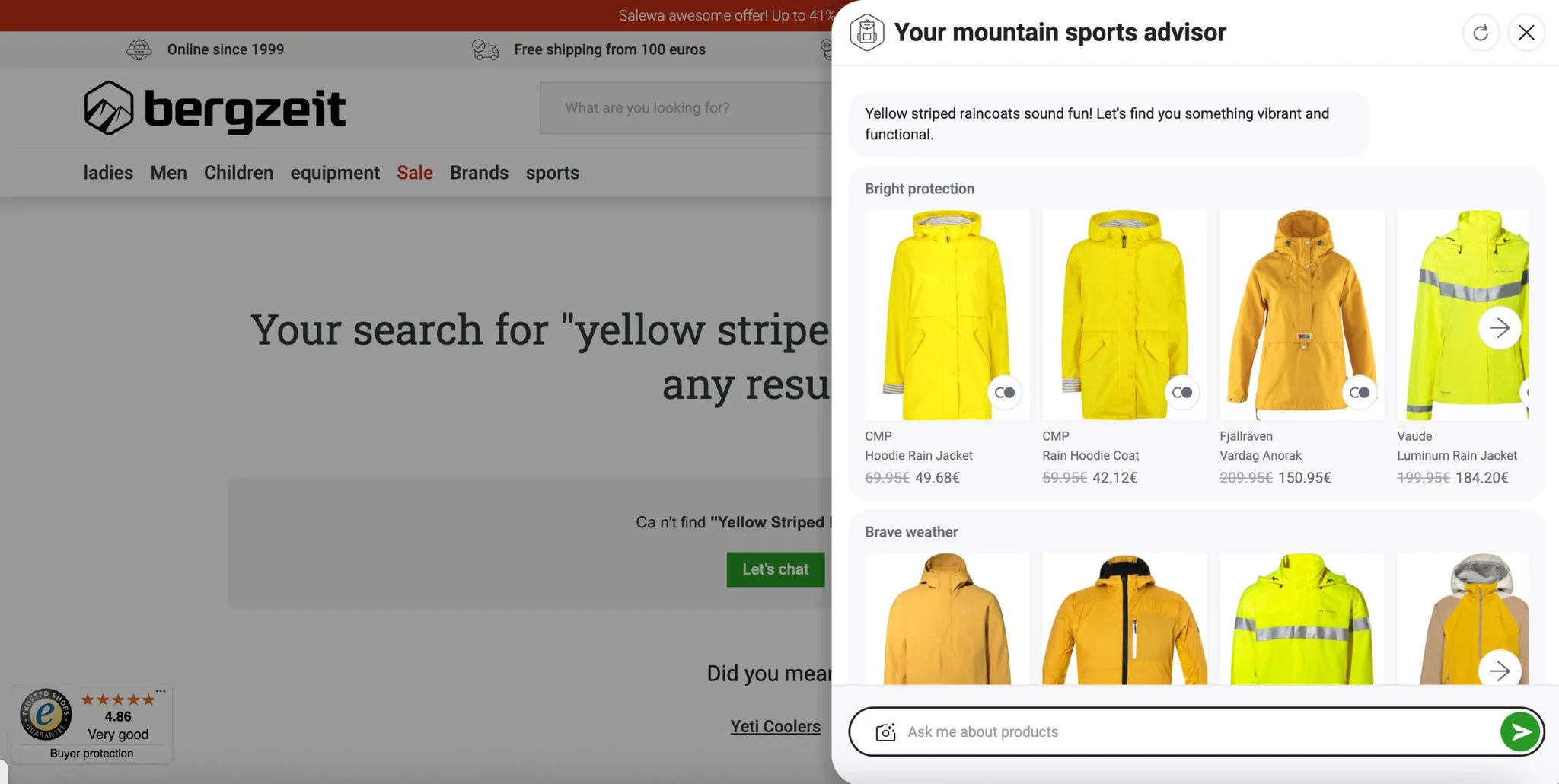Click the Hoodie Rain Jacket product name
1559x784 pixels.
click(x=919, y=455)
